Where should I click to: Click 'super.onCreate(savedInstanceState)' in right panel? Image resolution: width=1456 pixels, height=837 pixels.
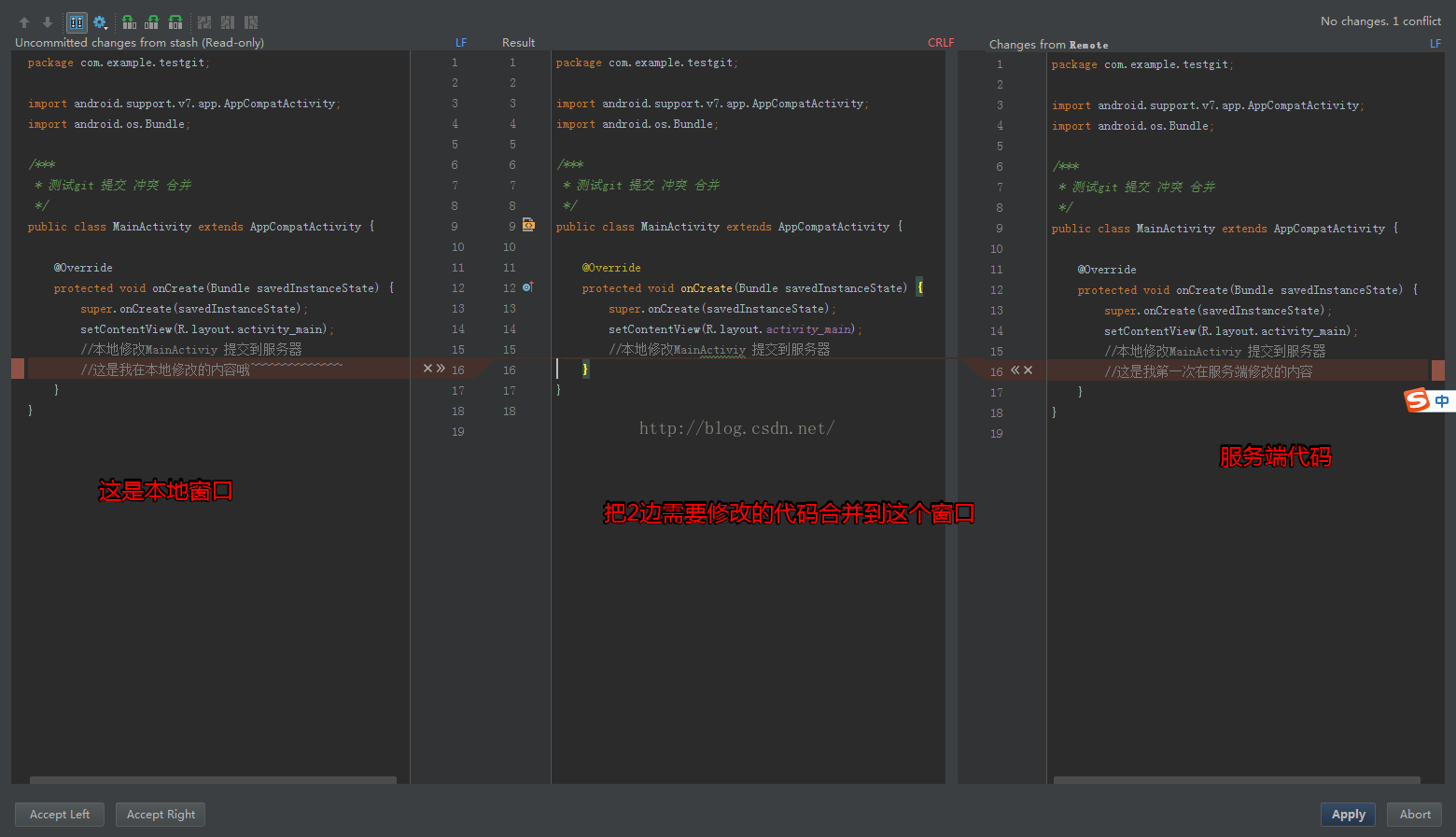[x=1218, y=311]
